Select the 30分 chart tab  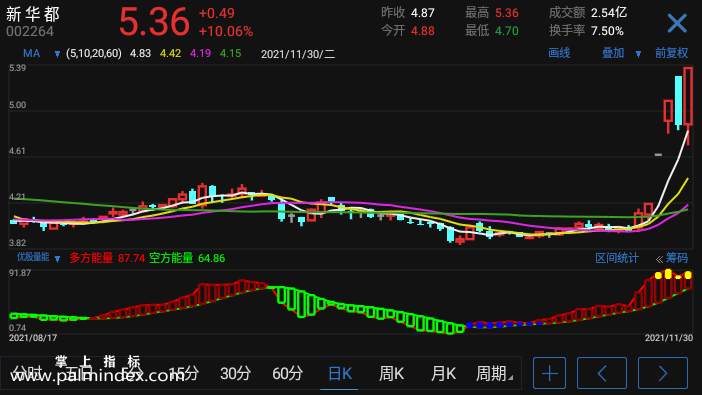235,373
